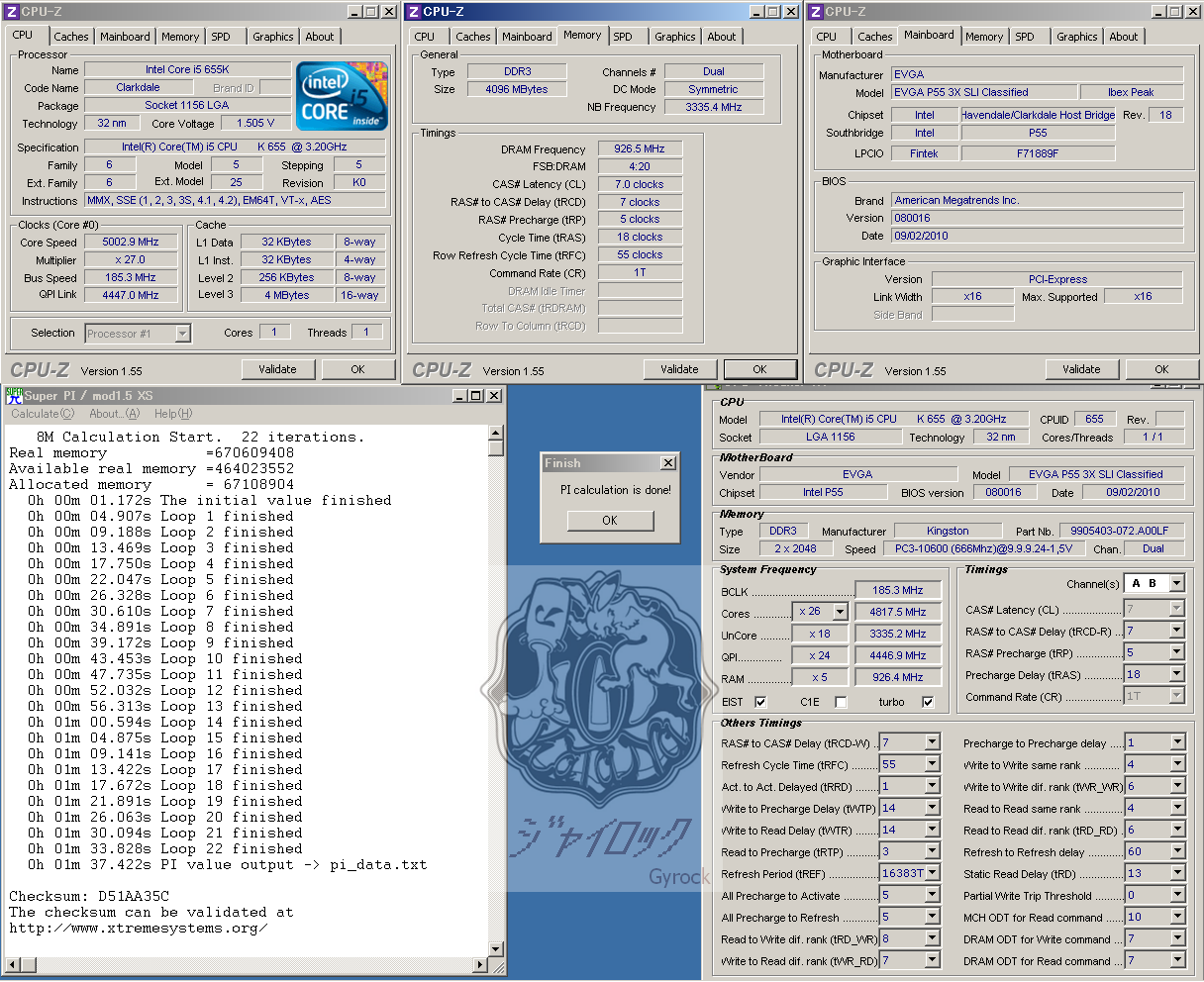Screen dimensions: 1204x982
Task: Click the Memory Speed PC3-10600 field
Action: tap(984, 548)
